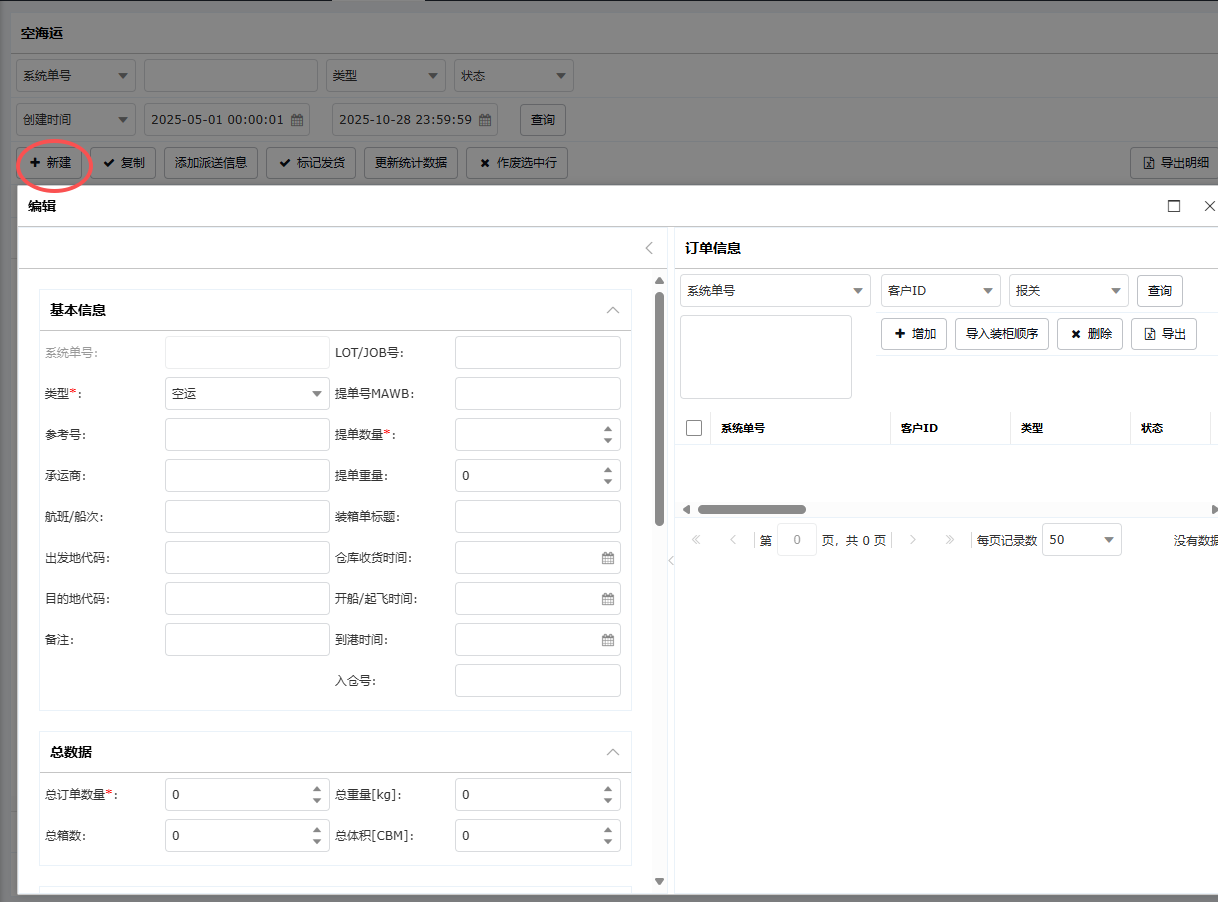The width and height of the screenshot is (1218, 902).
Task: Go to next page in order grid
Action: (x=912, y=540)
